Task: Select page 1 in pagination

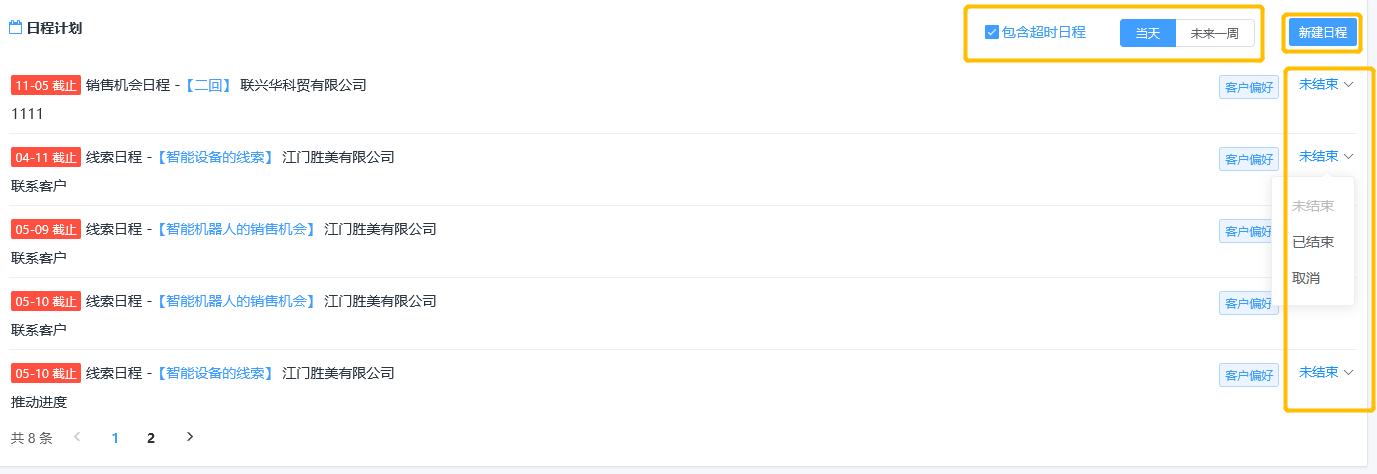Action: click(x=115, y=438)
